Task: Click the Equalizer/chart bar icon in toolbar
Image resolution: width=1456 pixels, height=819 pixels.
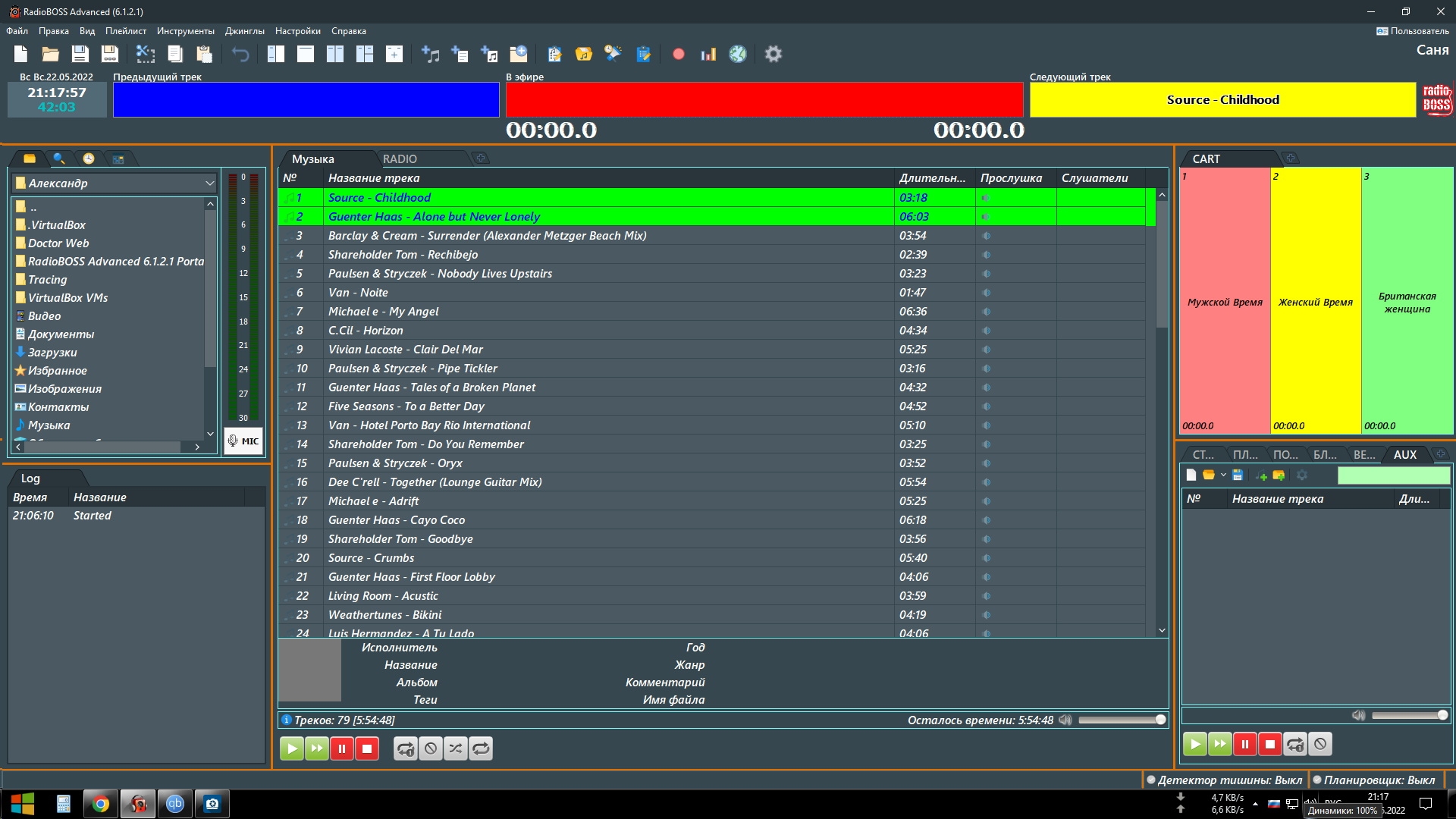Action: (709, 54)
